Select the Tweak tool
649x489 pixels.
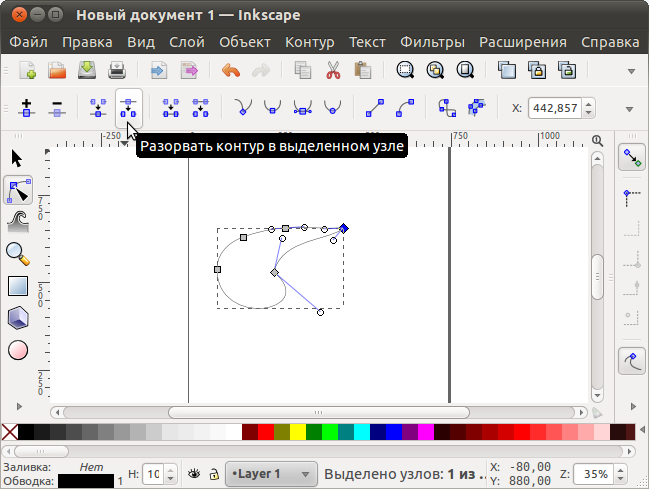click(x=18, y=222)
